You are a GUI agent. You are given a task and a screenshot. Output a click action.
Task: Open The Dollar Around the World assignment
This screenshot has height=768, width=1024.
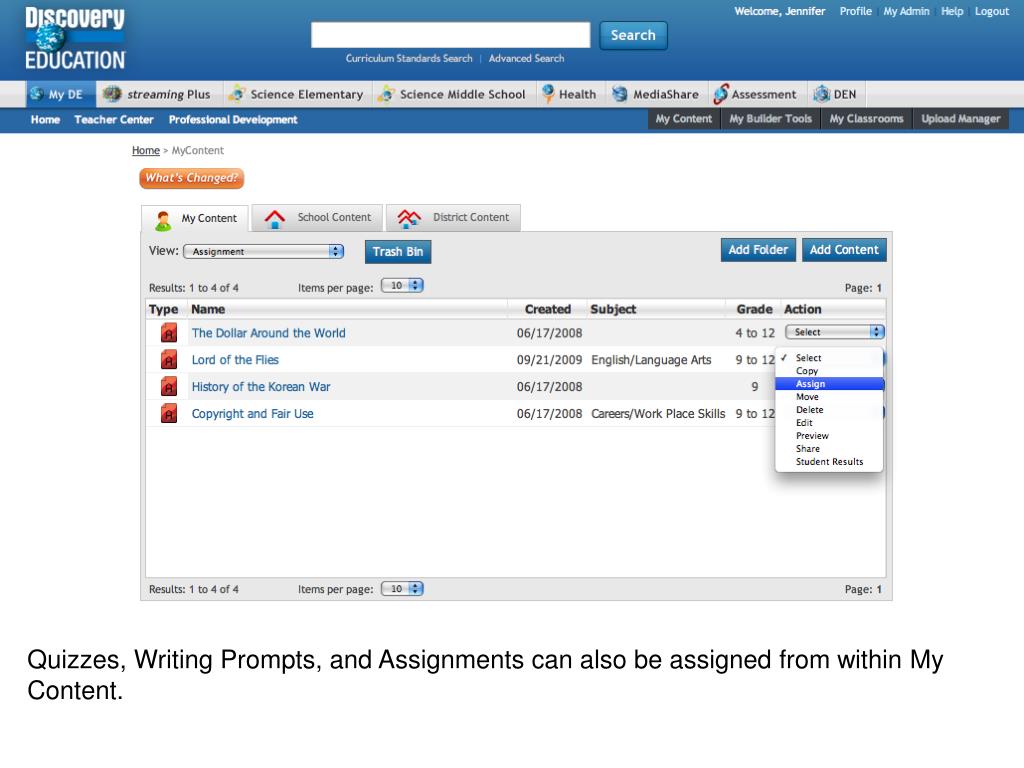click(x=268, y=333)
